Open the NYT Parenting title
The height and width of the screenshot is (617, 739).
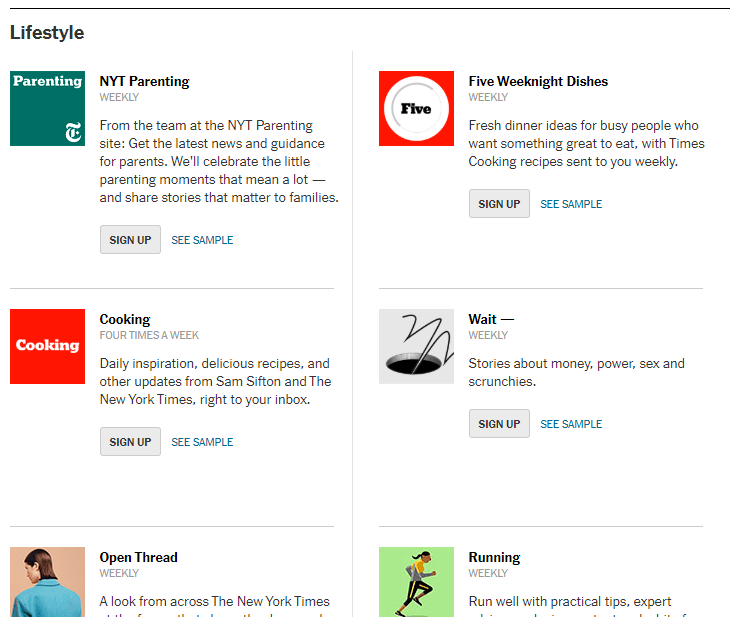coord(144,82)
